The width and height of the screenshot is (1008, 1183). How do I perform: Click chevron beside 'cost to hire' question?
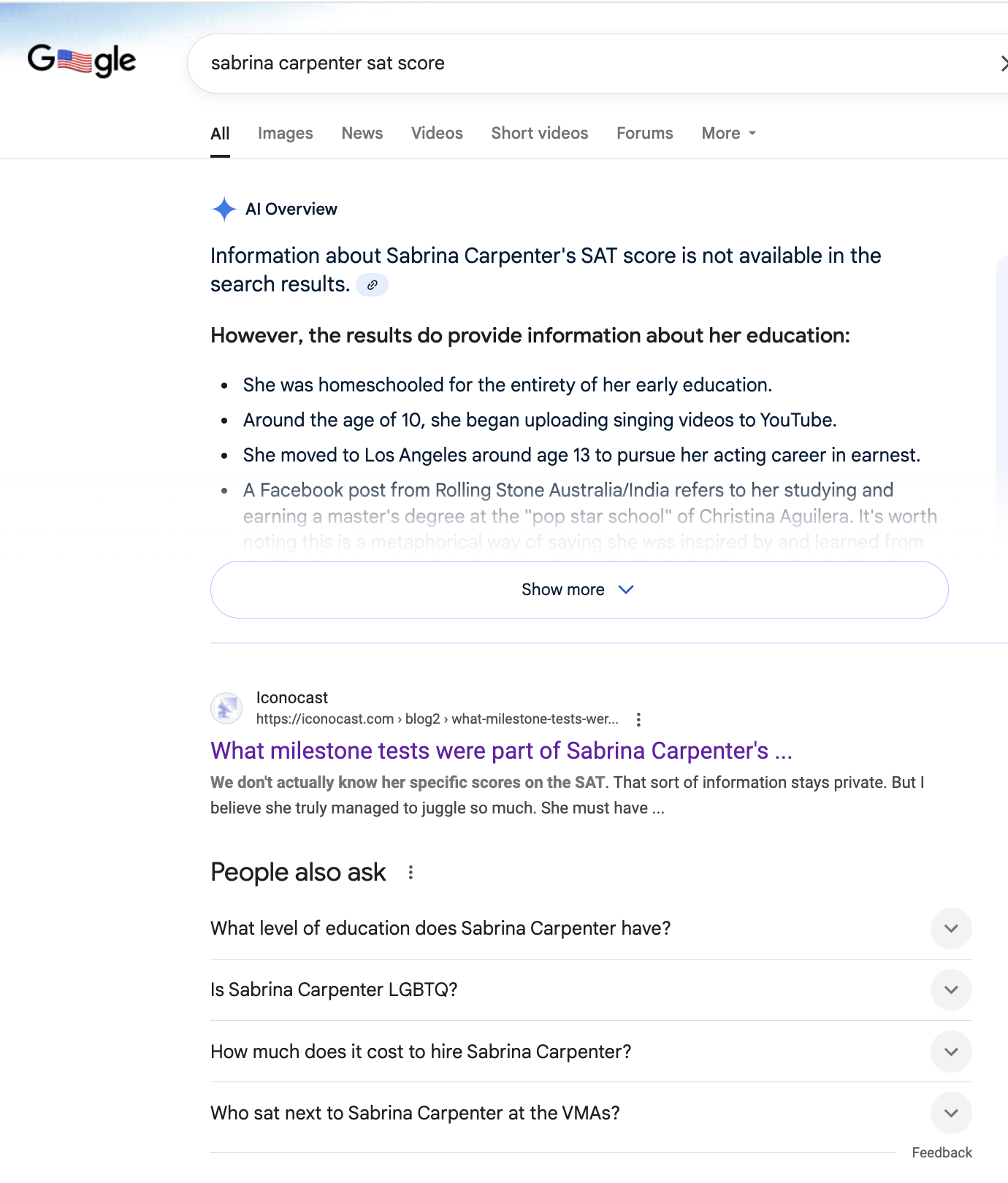(x=951, y=1052)
